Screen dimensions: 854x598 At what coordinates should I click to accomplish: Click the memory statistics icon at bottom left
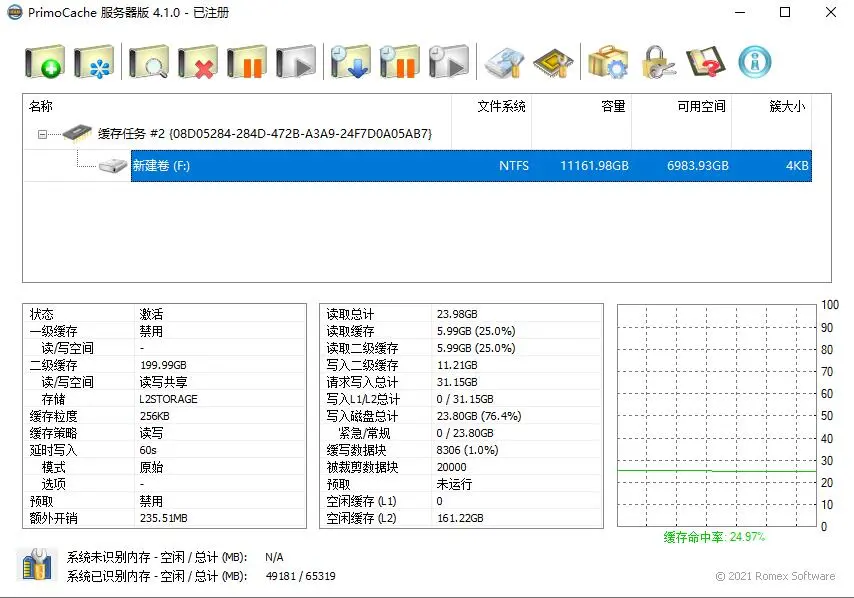coord(36,565)
